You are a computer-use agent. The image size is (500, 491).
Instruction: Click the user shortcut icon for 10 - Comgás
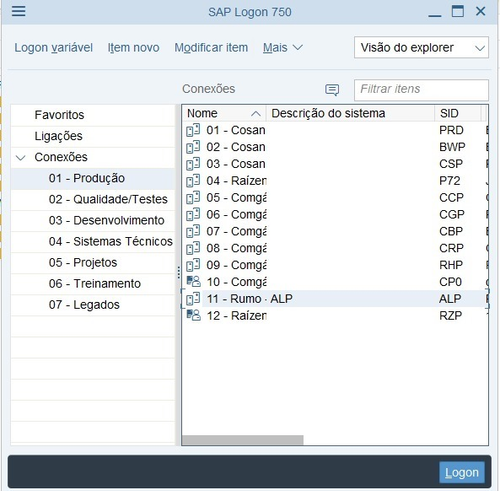click(x=193, y=282)
